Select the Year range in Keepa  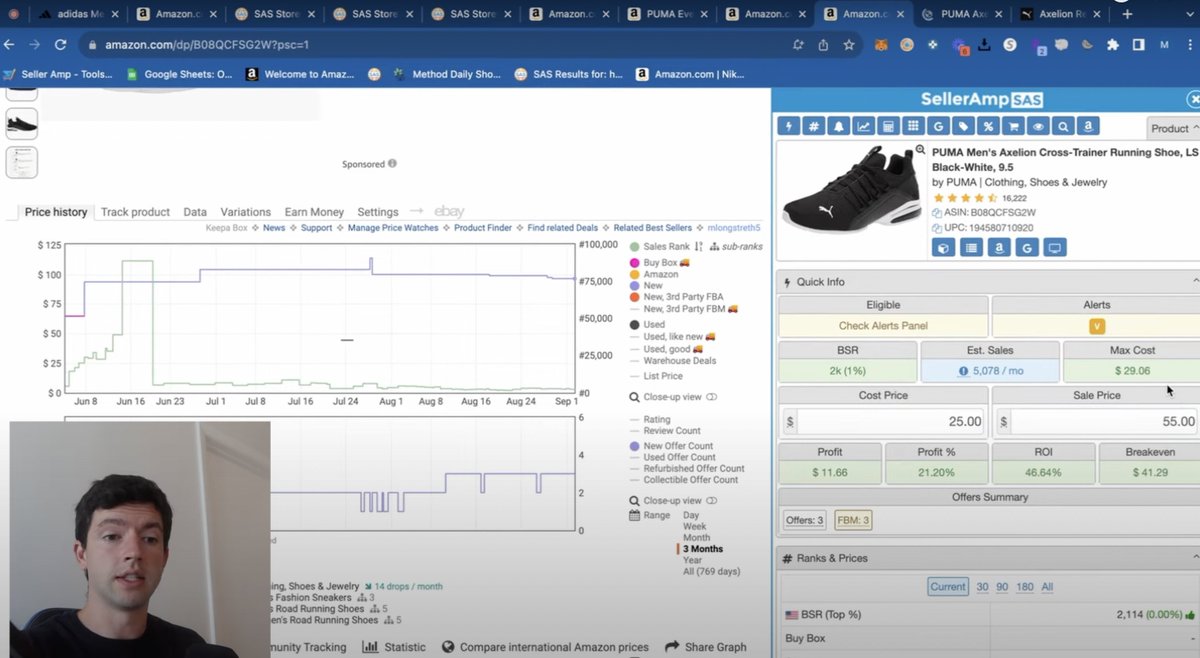692,560
